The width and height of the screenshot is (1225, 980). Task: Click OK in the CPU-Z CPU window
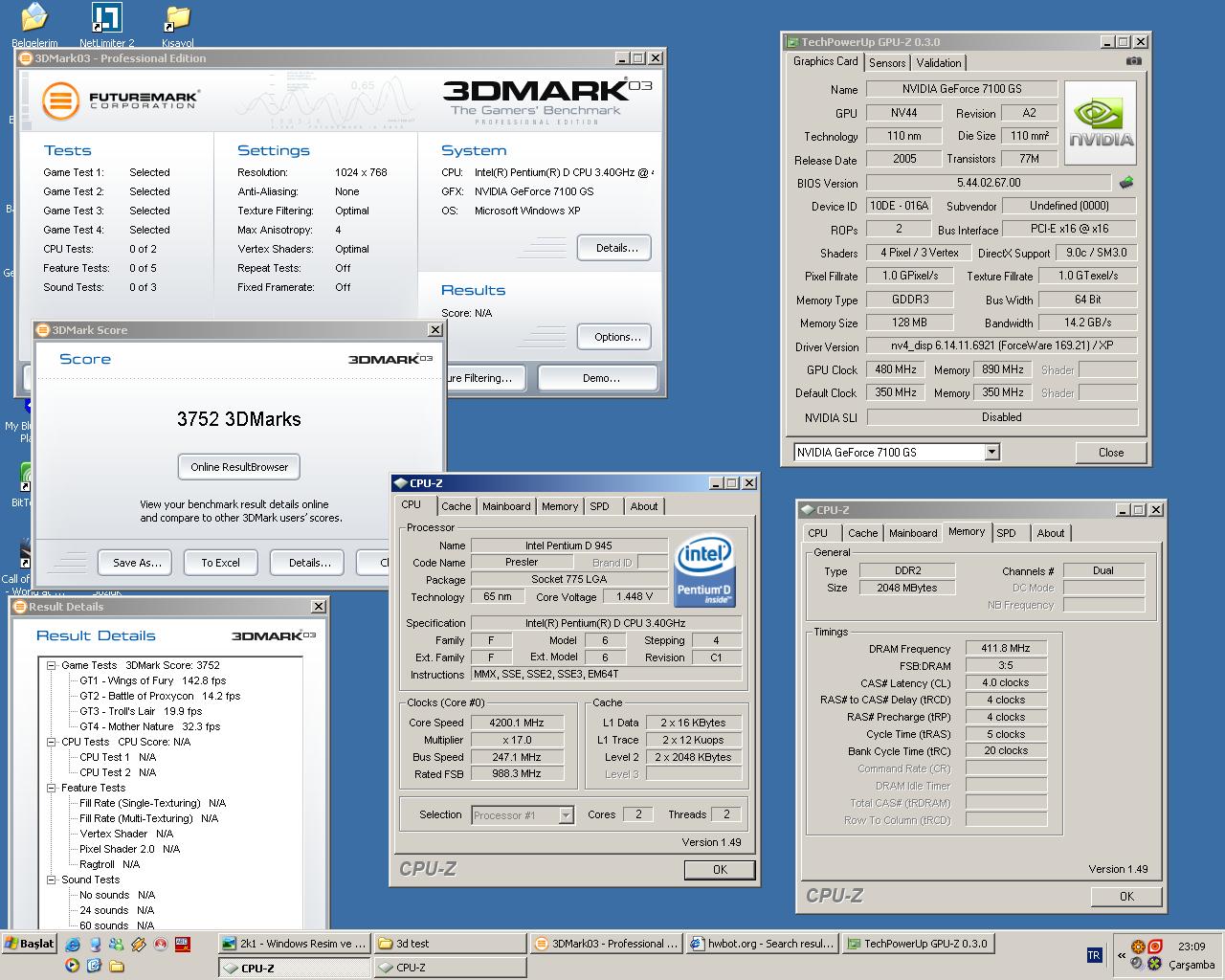[x=720, y=870]
